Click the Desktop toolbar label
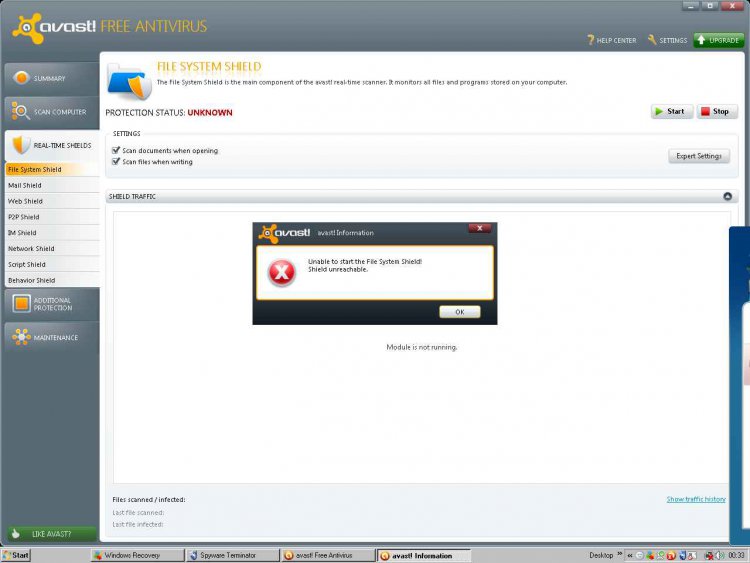Screen dimensions: 750x563 click(x=601, y=555)
